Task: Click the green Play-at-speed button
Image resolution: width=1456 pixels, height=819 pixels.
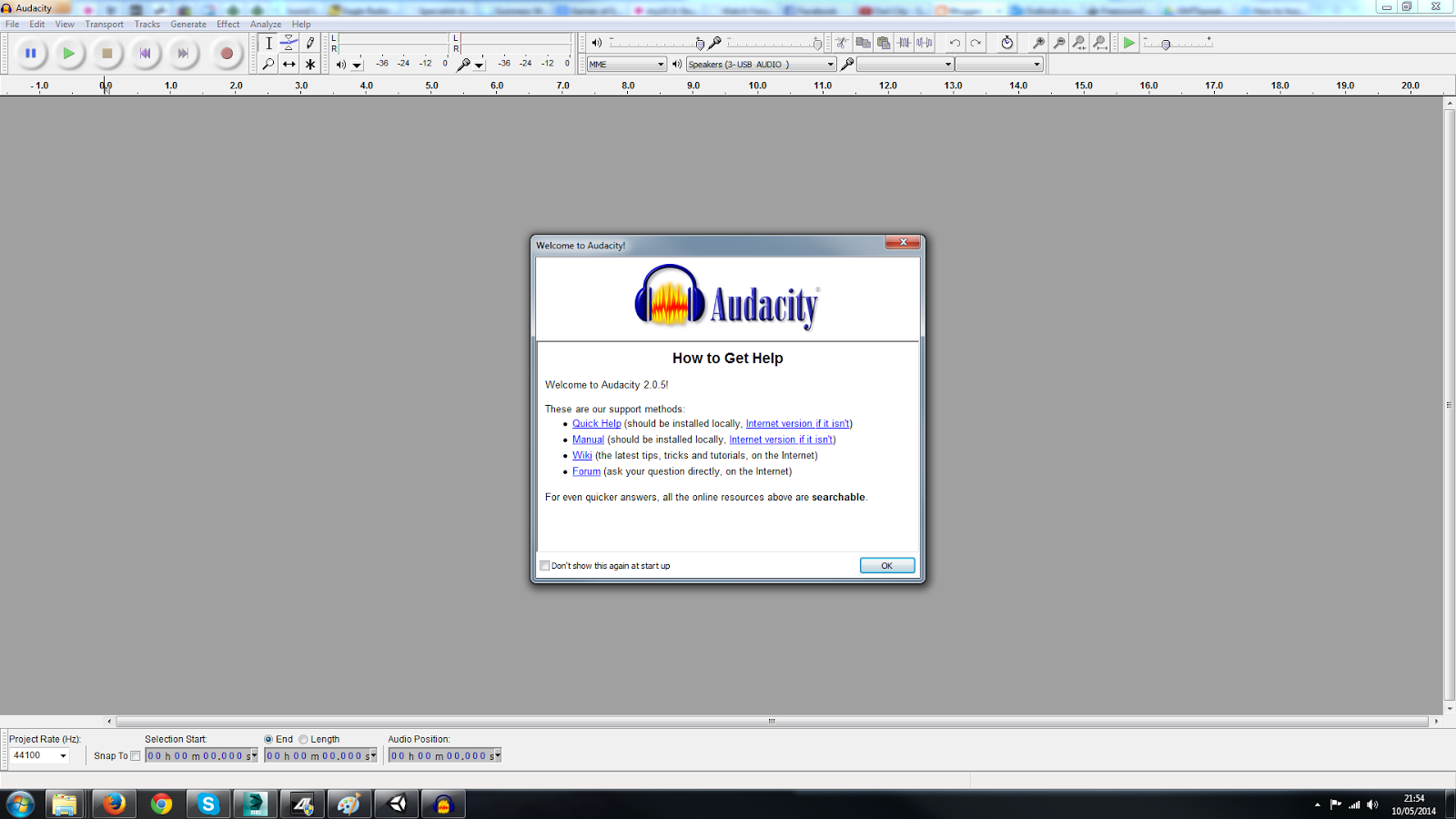Action: pyautogui.click(x=1129, y=43)
